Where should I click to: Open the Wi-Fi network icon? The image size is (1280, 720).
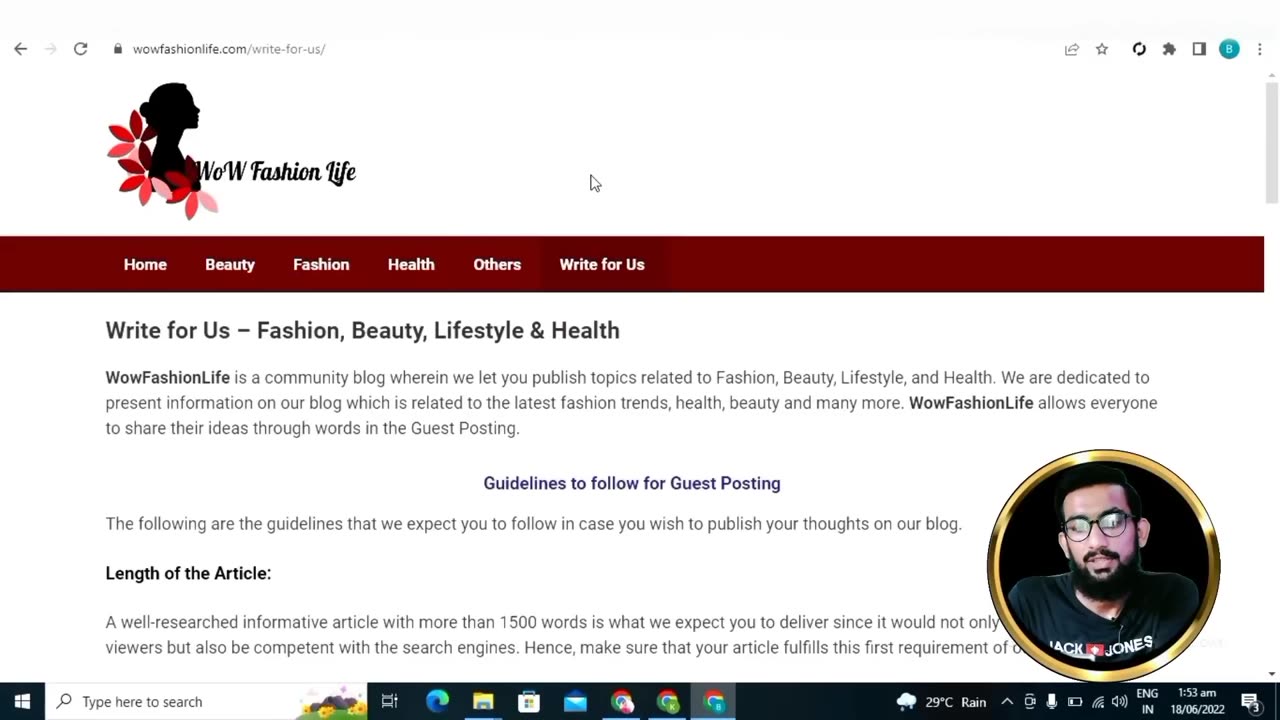point(1098,702)
